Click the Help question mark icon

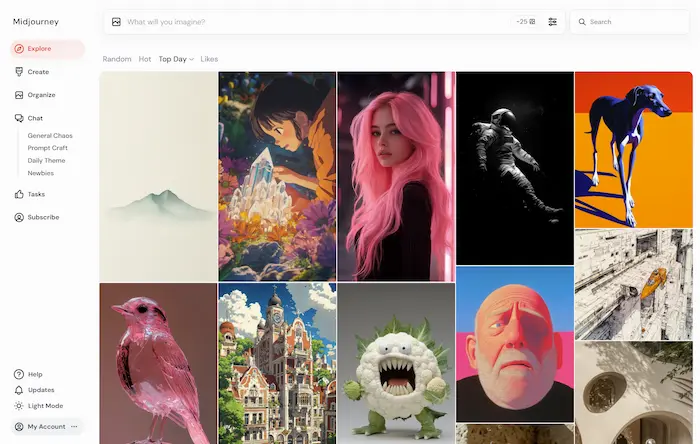tap(19, 374)
